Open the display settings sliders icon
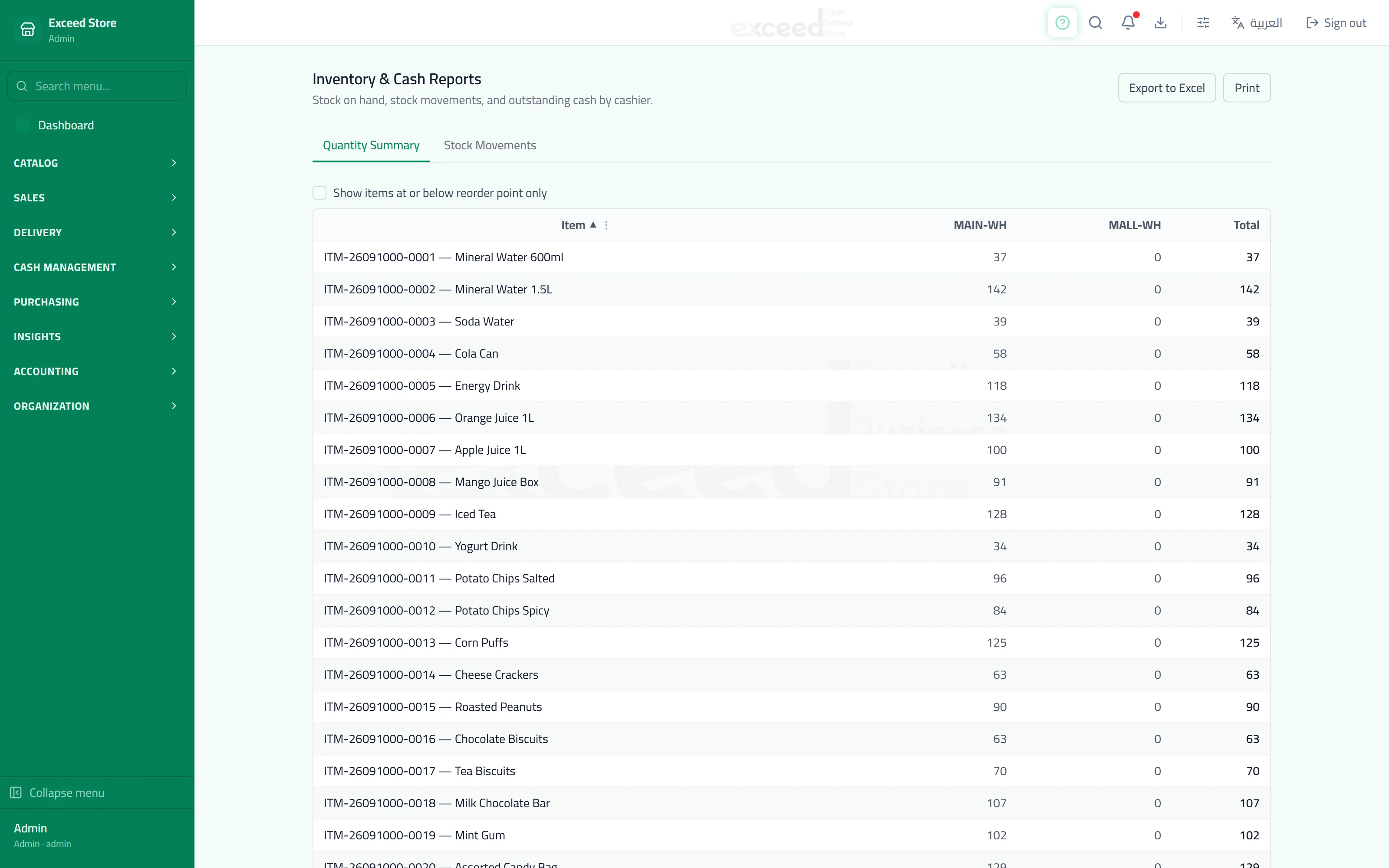Viewport: 1389px width, 868px height. [x=1203, y=23]
